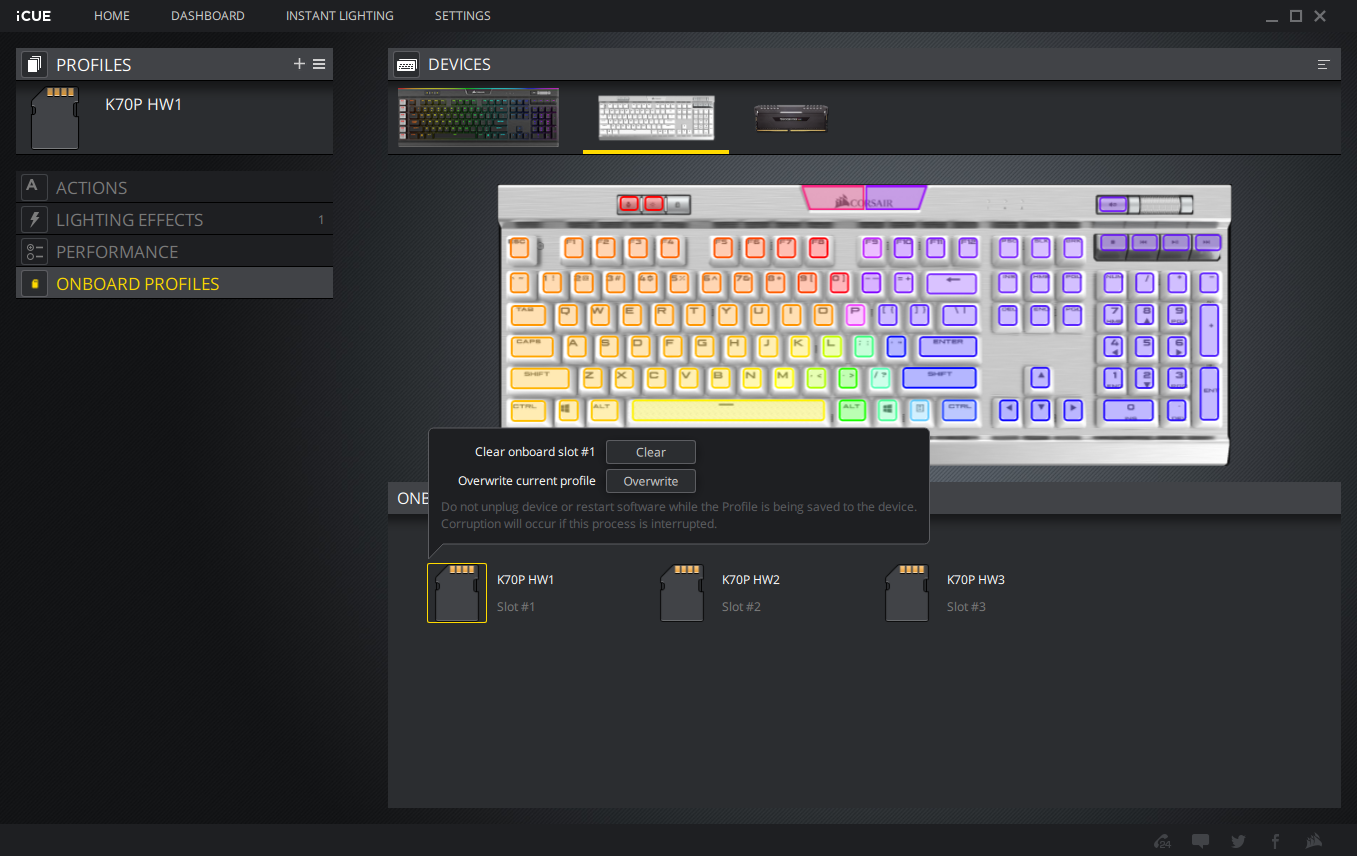
Task: Click the K70P HW1 profile name in Profiles
Action: point(144,104)
